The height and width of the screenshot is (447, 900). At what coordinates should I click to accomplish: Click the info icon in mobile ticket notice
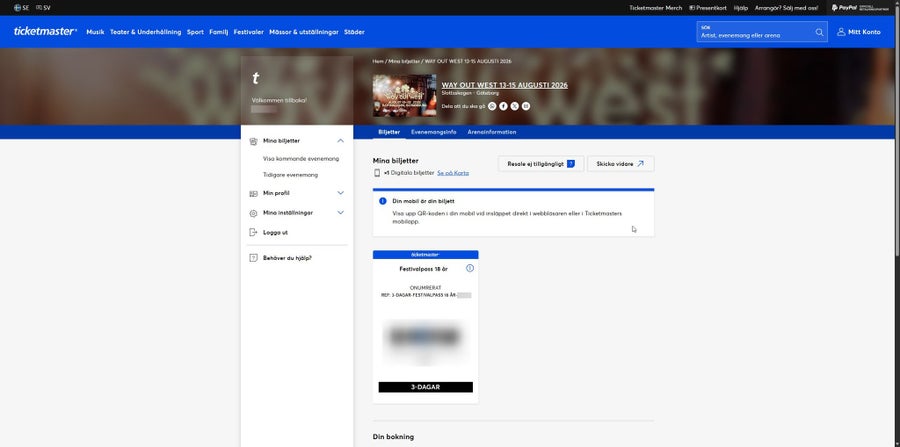383,201
